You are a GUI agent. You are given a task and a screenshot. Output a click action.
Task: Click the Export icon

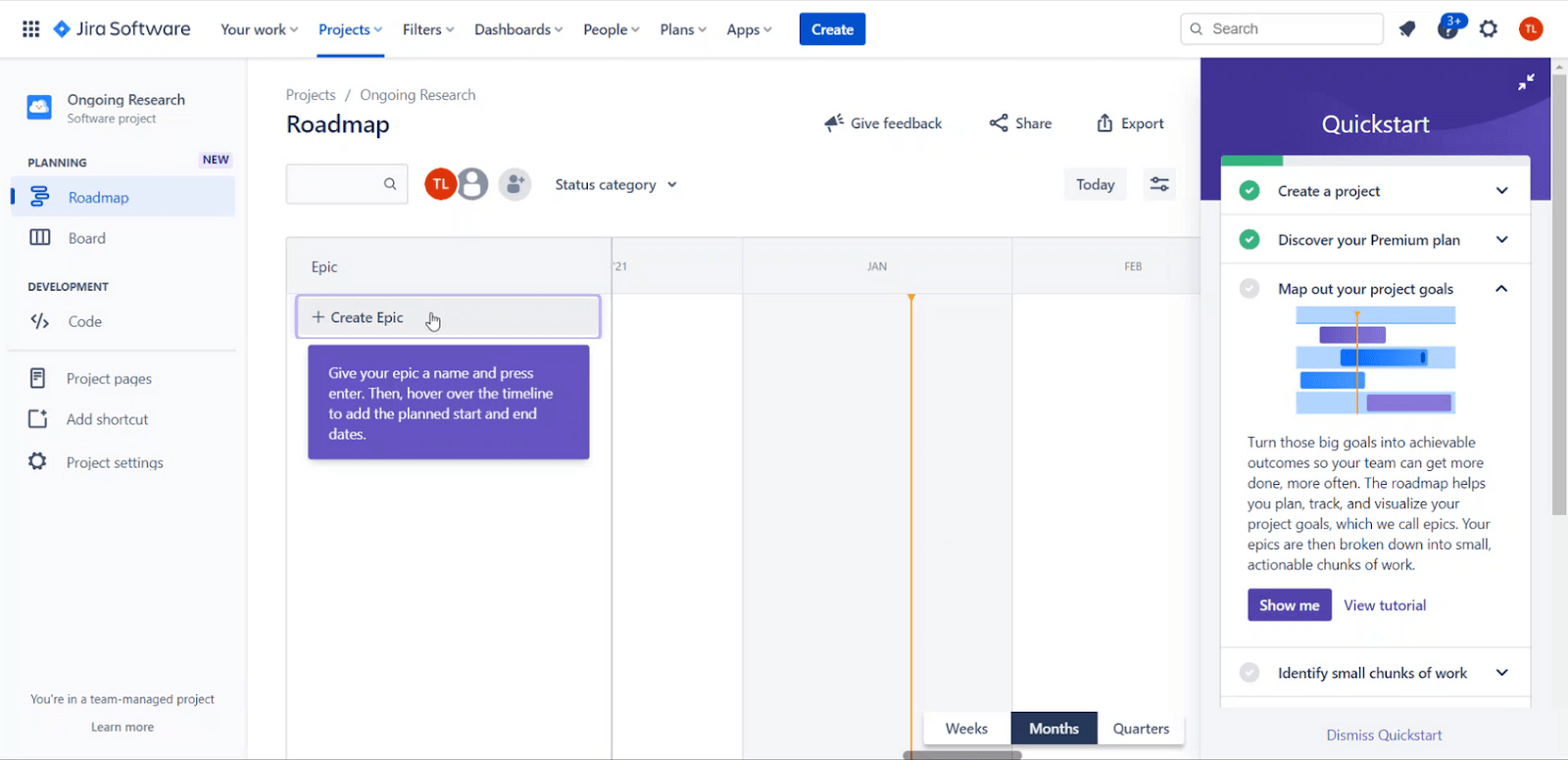(x=1104, y=123)
